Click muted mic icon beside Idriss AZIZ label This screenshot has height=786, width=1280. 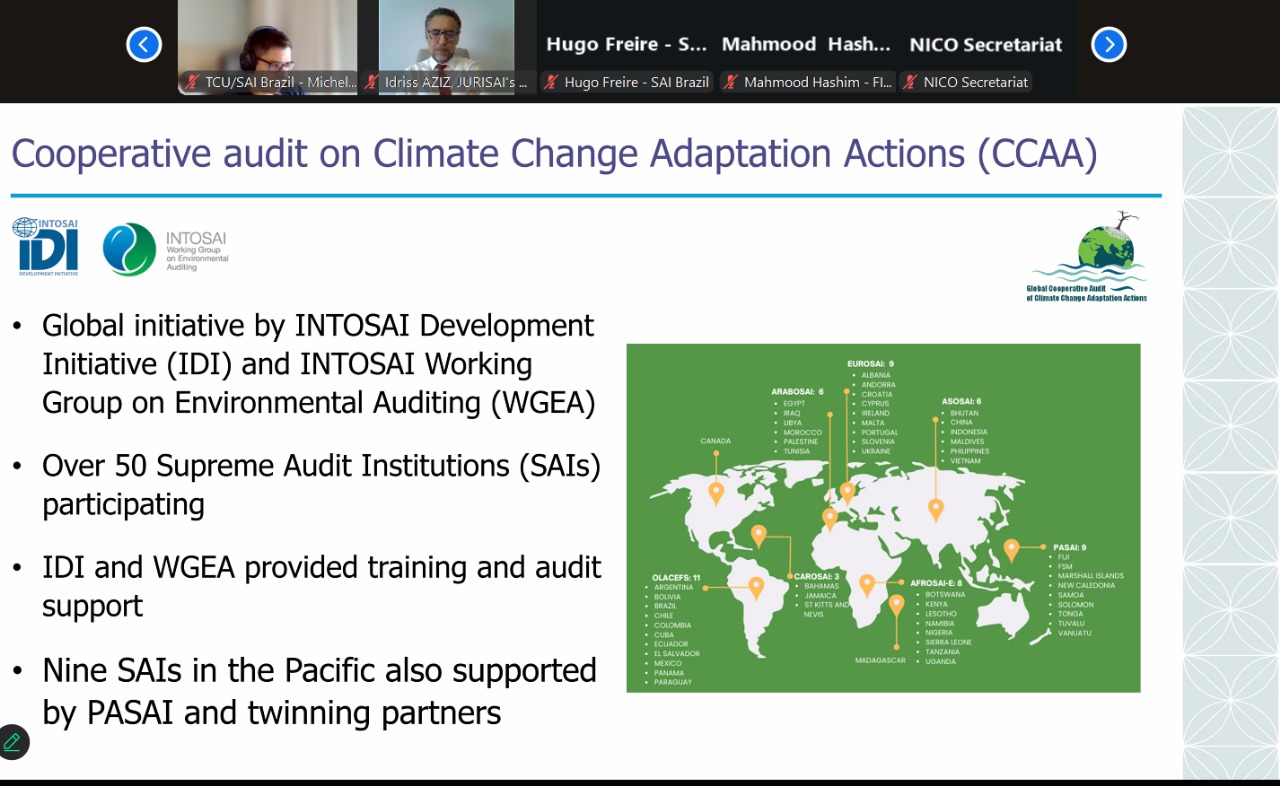click(371, 83)
